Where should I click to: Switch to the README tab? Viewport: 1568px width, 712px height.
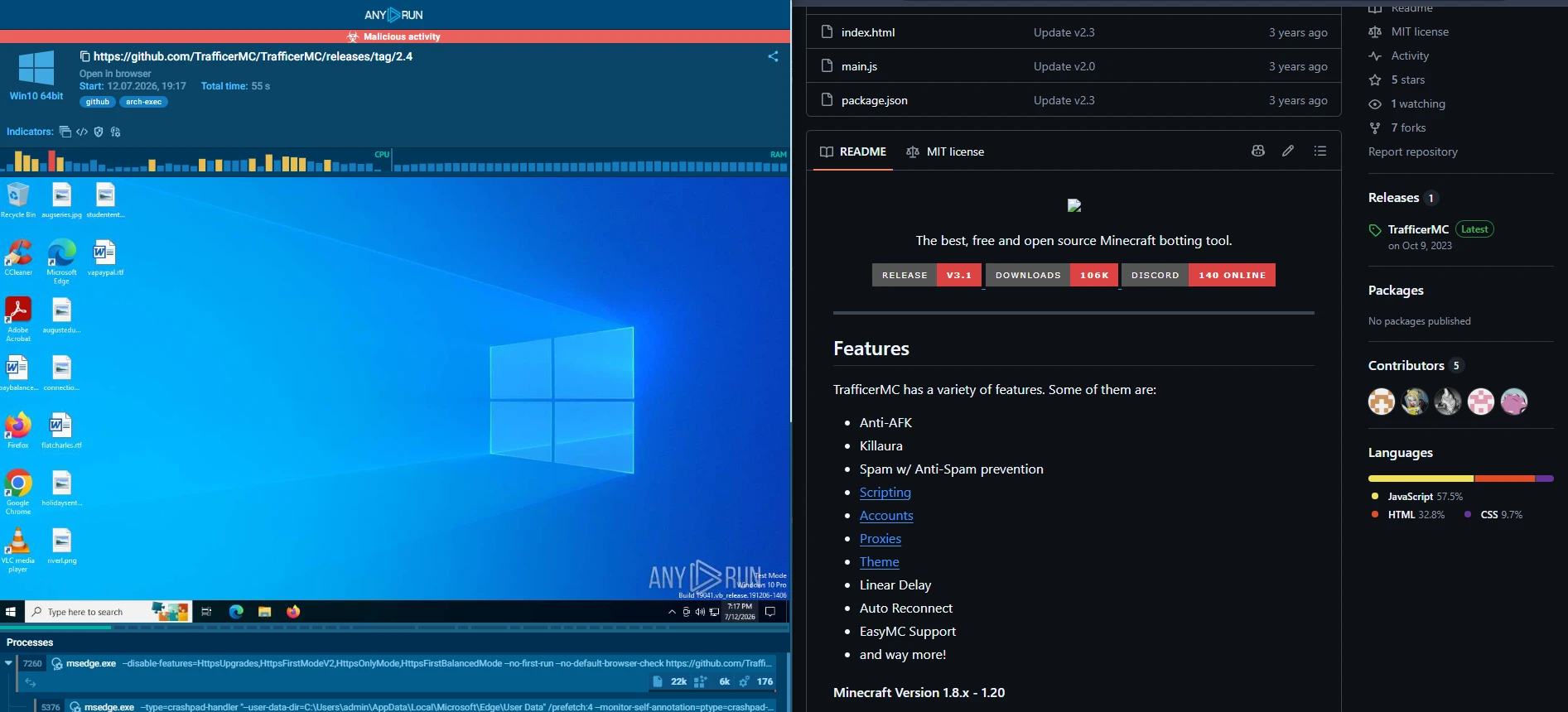click(853, 152)
